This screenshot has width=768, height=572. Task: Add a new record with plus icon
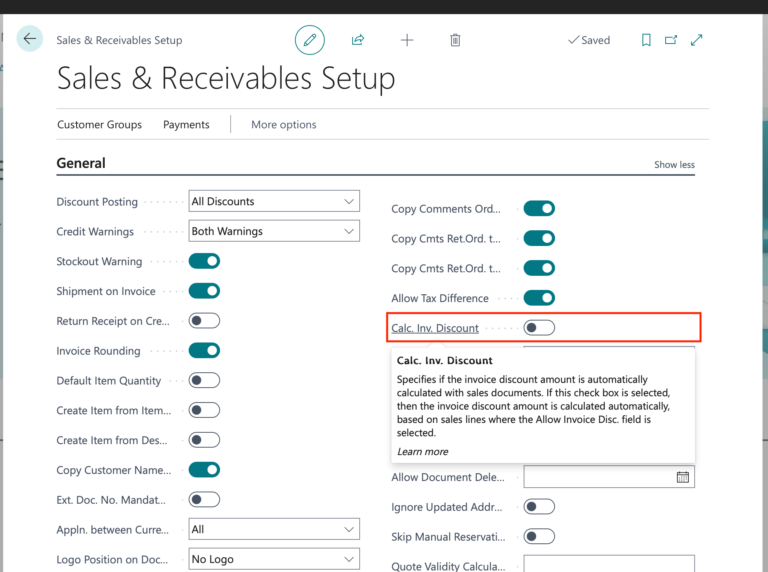click(407, 40)
